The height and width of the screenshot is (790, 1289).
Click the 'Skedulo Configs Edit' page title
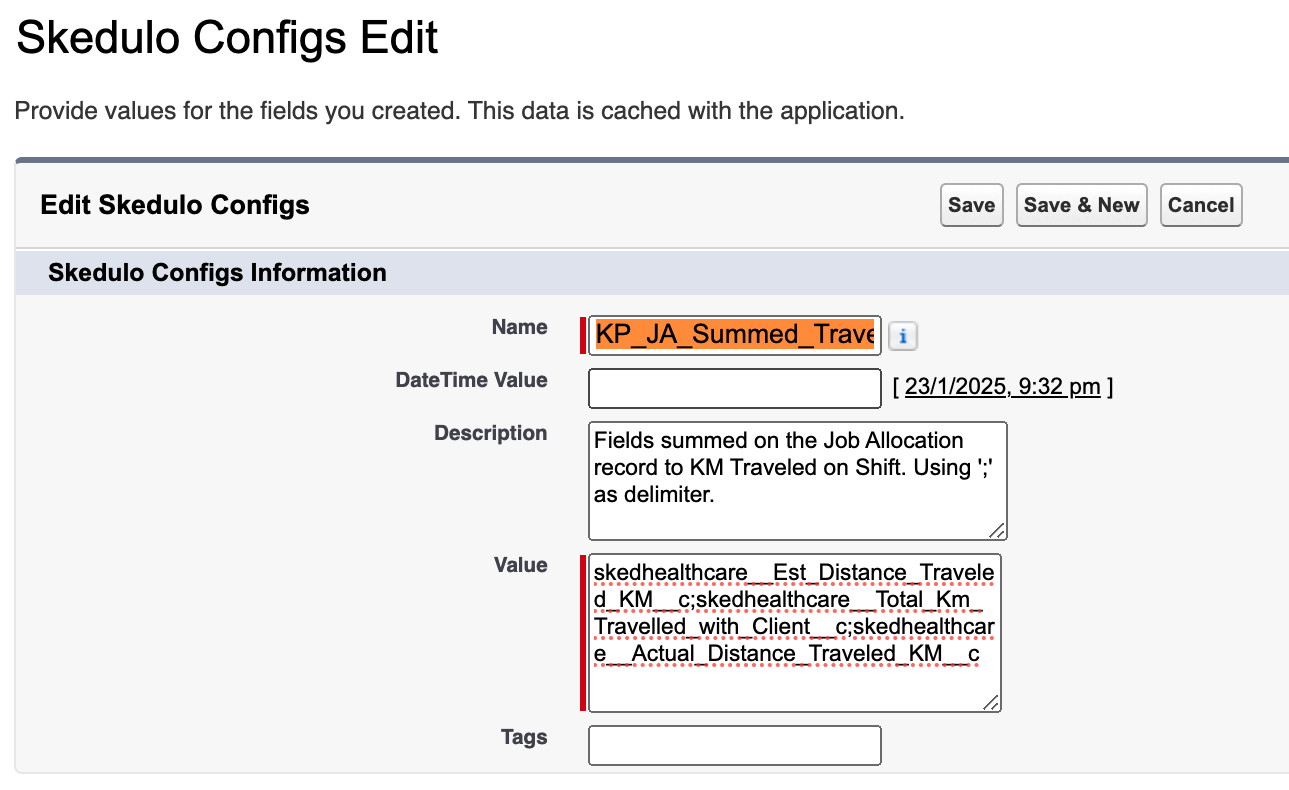tap(228, 38)
